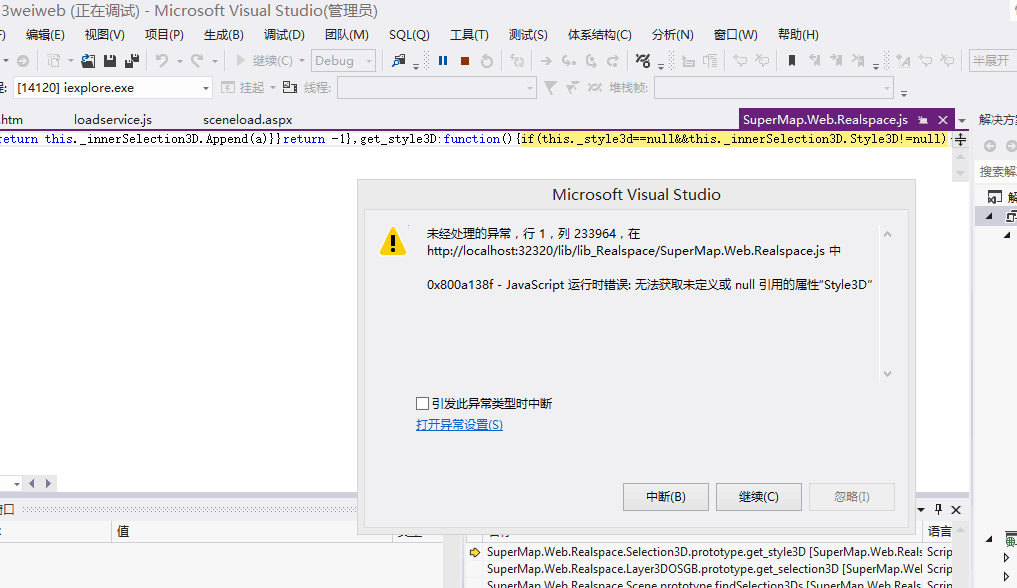Open the 工具(T) menu
This screenshot has height=588, width=1017.
[x=470, y=35]
